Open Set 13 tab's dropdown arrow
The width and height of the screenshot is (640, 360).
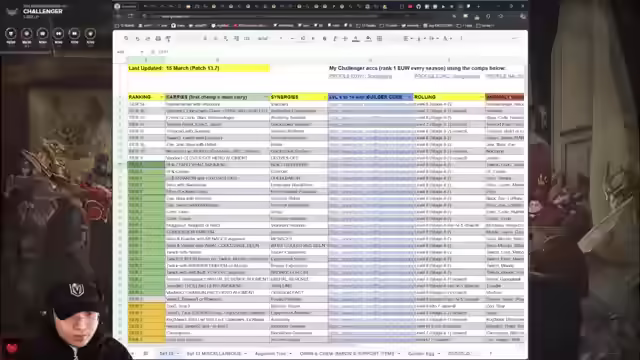point(178,353)
